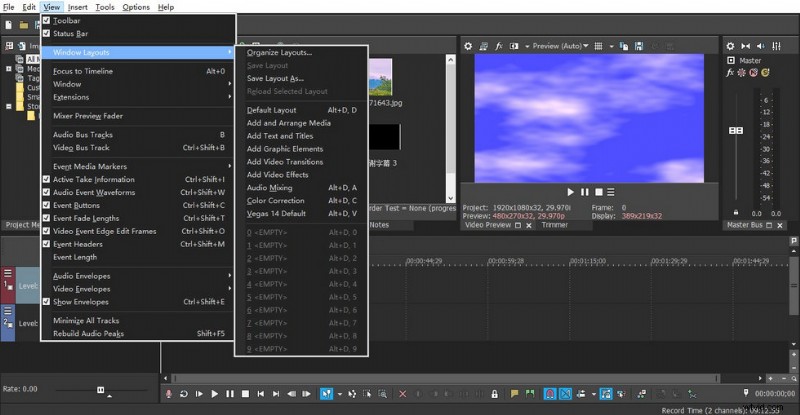Expand Audio Envelopes submenu
The width and height of the screenshot is (800, 415).
[137, 276]
